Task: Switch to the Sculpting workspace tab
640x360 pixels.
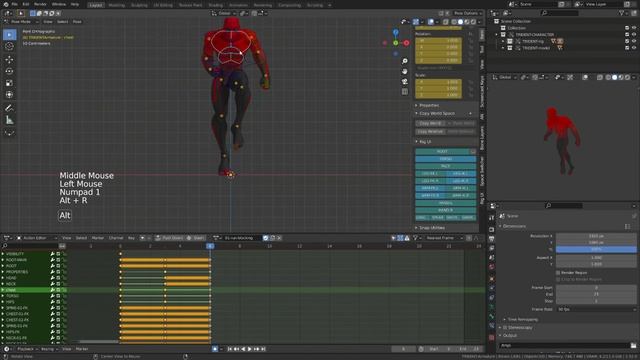Action: click(139, 5)
